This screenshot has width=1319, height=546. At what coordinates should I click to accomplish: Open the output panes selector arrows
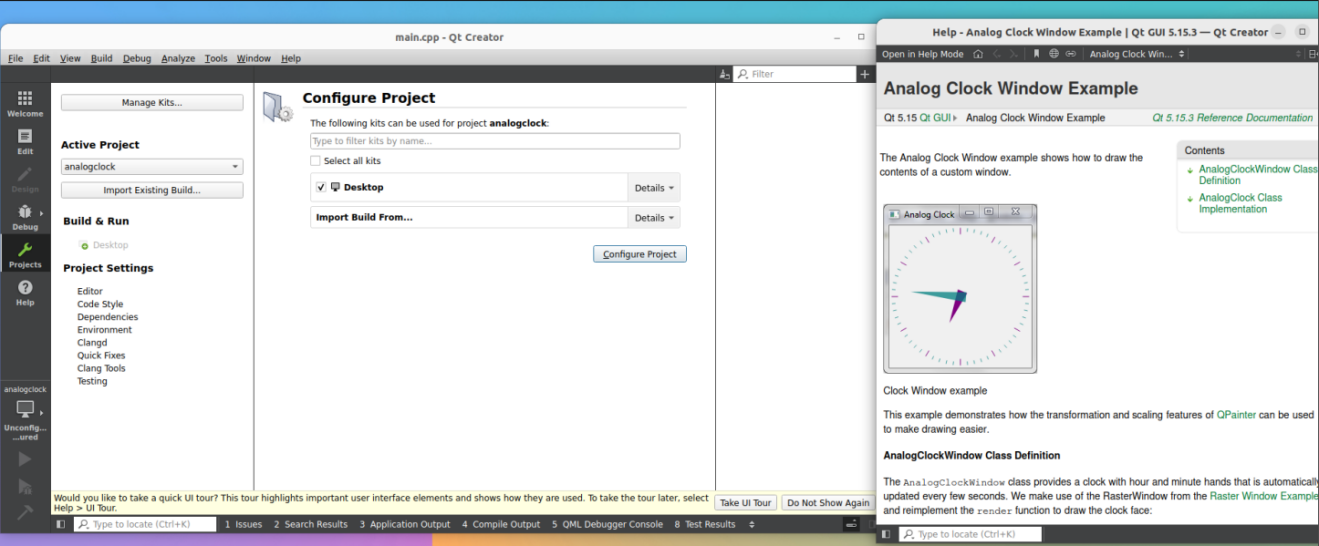(x=752, y=524)
